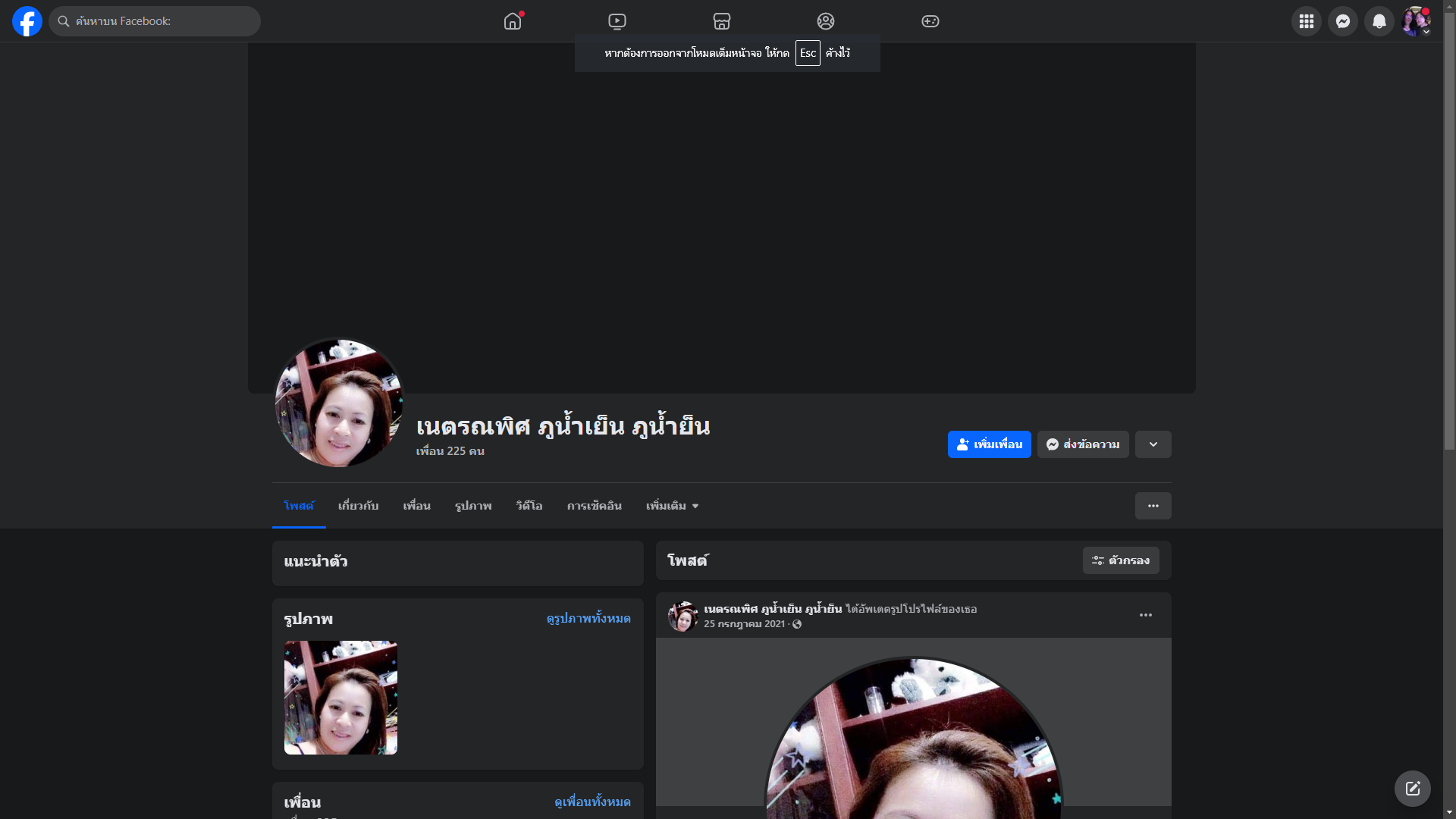This screenshot has height=819, width=1456.
Task: Expand the เพิ่มเติม tab dropdown
Action: tap(672, 506)
